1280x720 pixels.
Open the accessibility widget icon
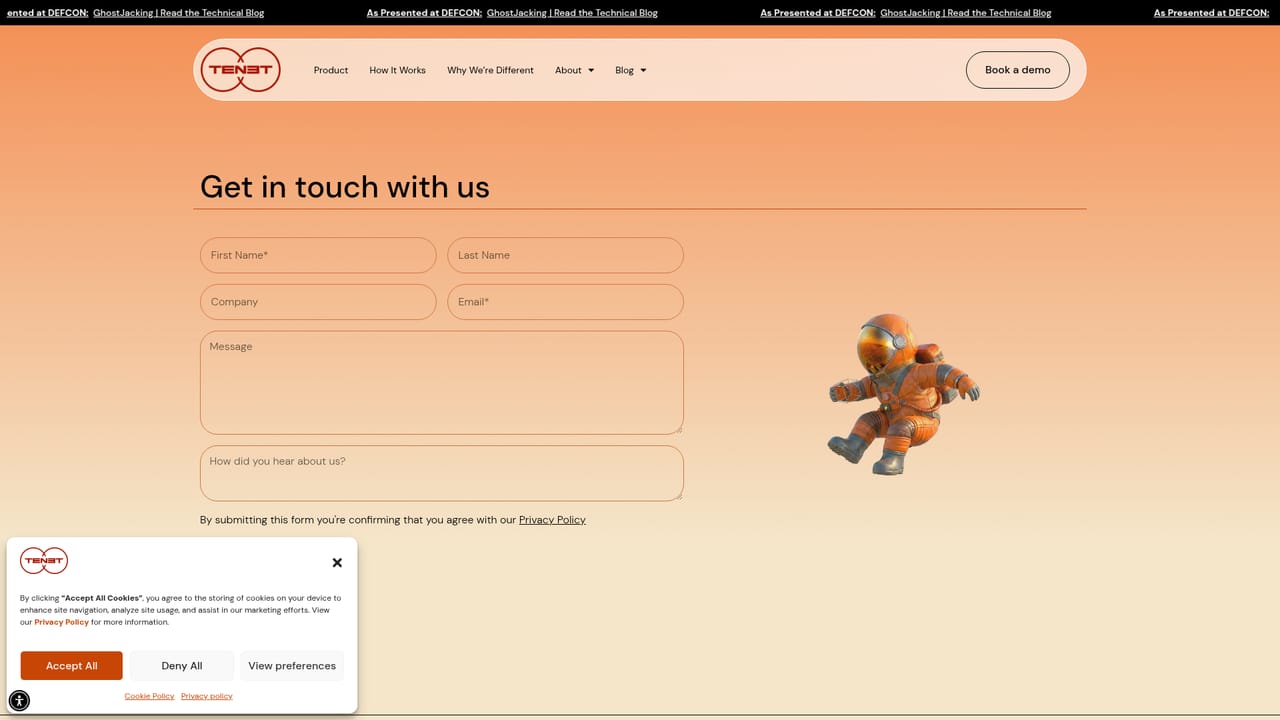pos(19,700)
